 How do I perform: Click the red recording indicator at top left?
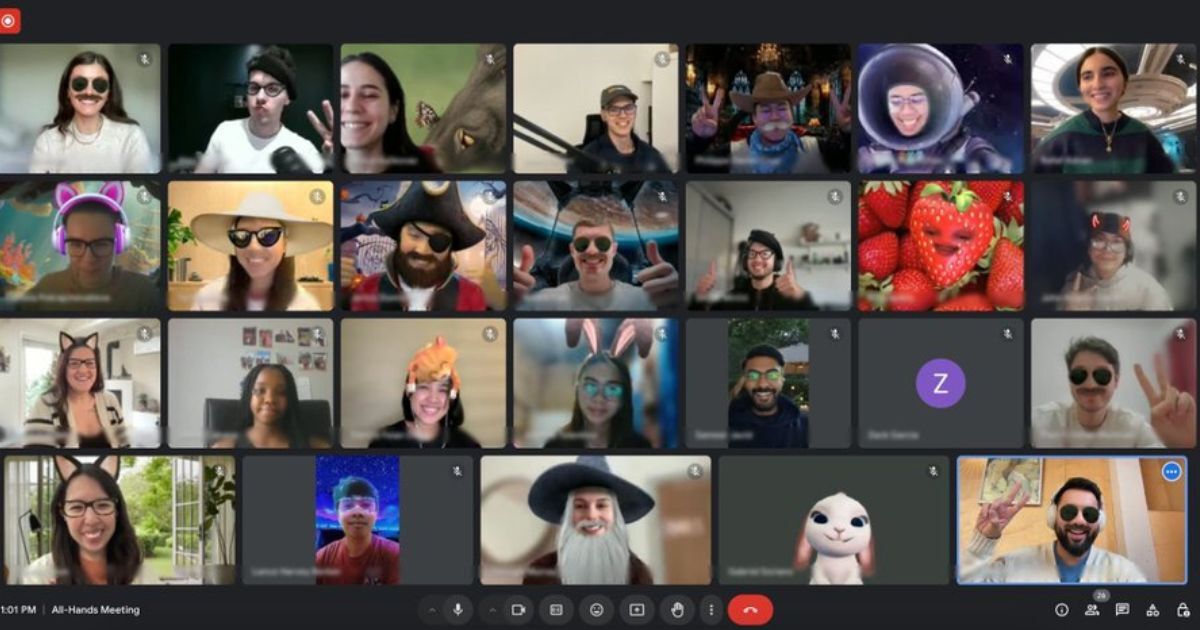click(x=9, y=20)
